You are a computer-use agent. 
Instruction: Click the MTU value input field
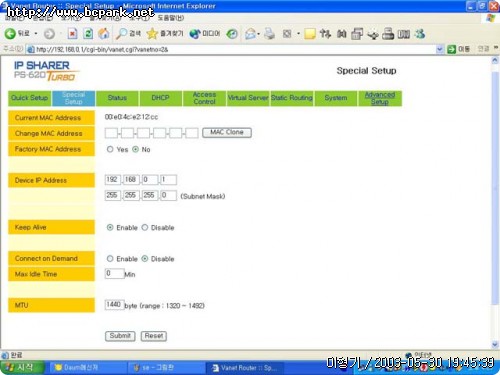point(114,305)
